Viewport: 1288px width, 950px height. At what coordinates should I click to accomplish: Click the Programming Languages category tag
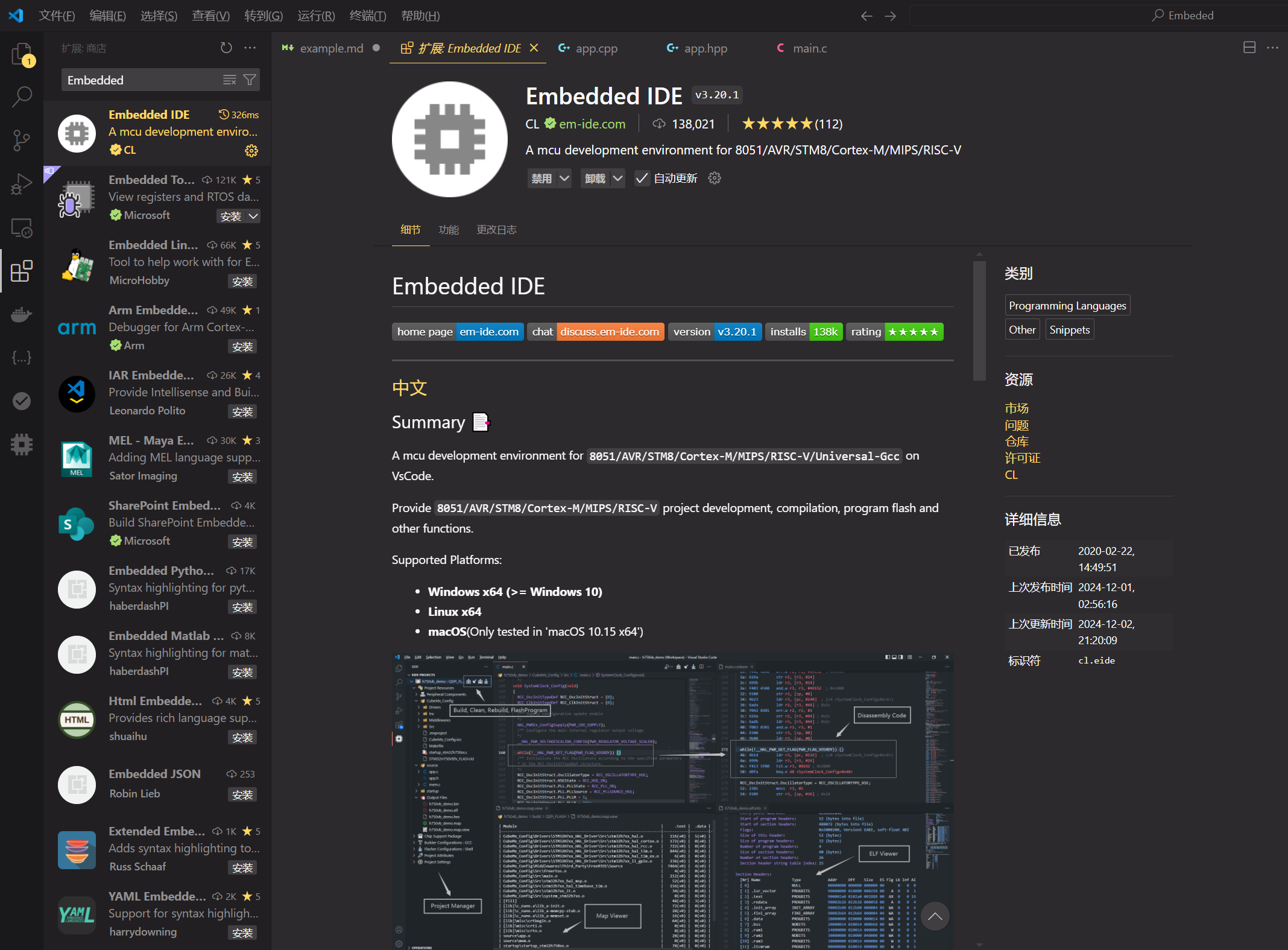pos(1067,305)
